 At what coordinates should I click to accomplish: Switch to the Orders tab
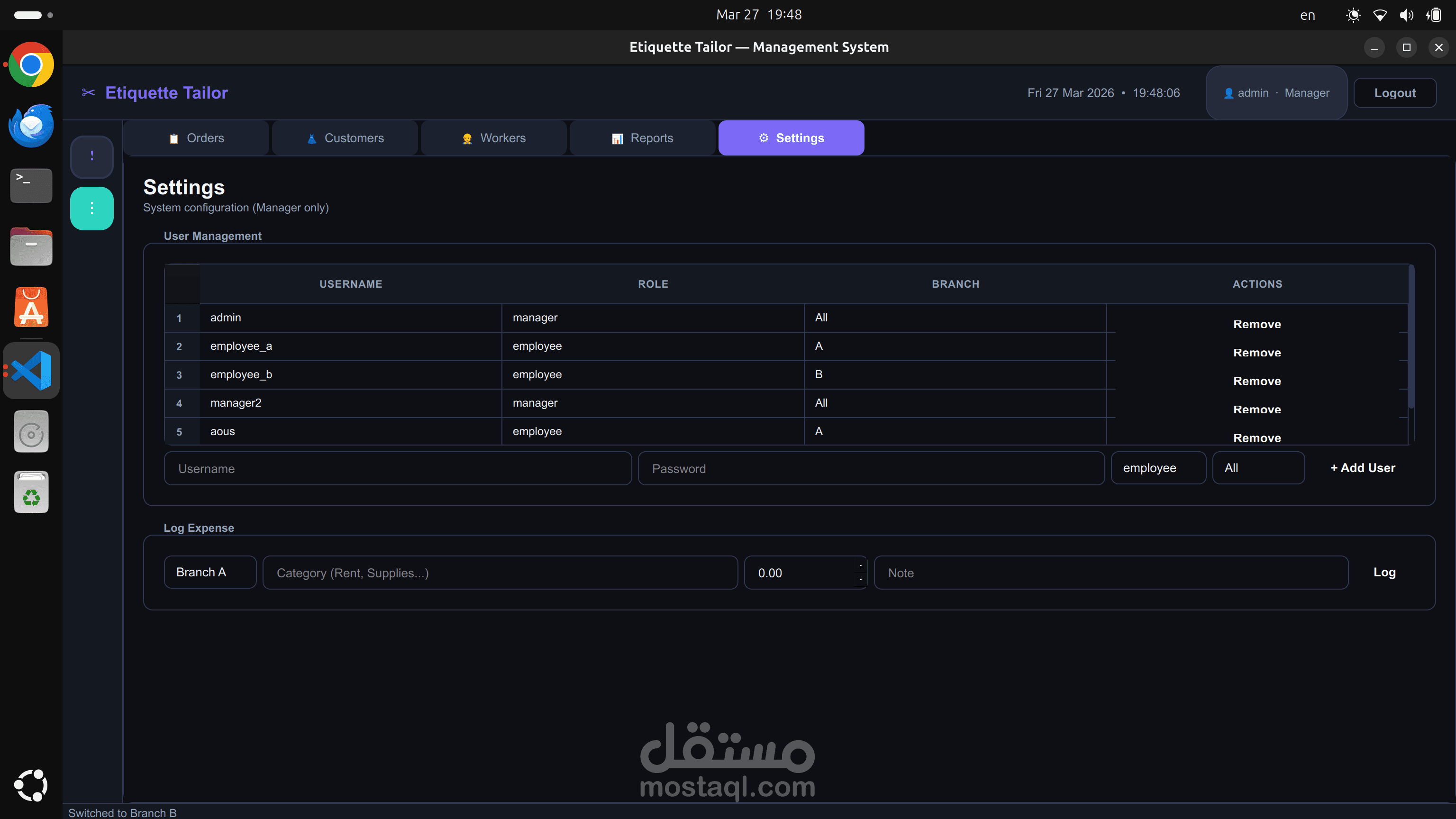[197, 138]
